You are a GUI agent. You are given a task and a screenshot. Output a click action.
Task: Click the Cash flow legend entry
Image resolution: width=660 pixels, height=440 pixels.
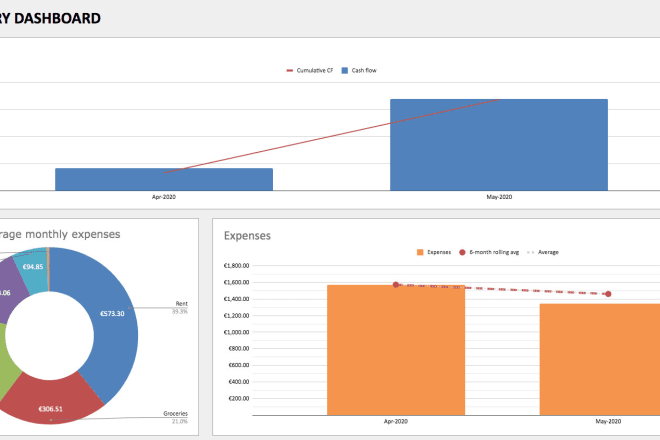point(359,70)
